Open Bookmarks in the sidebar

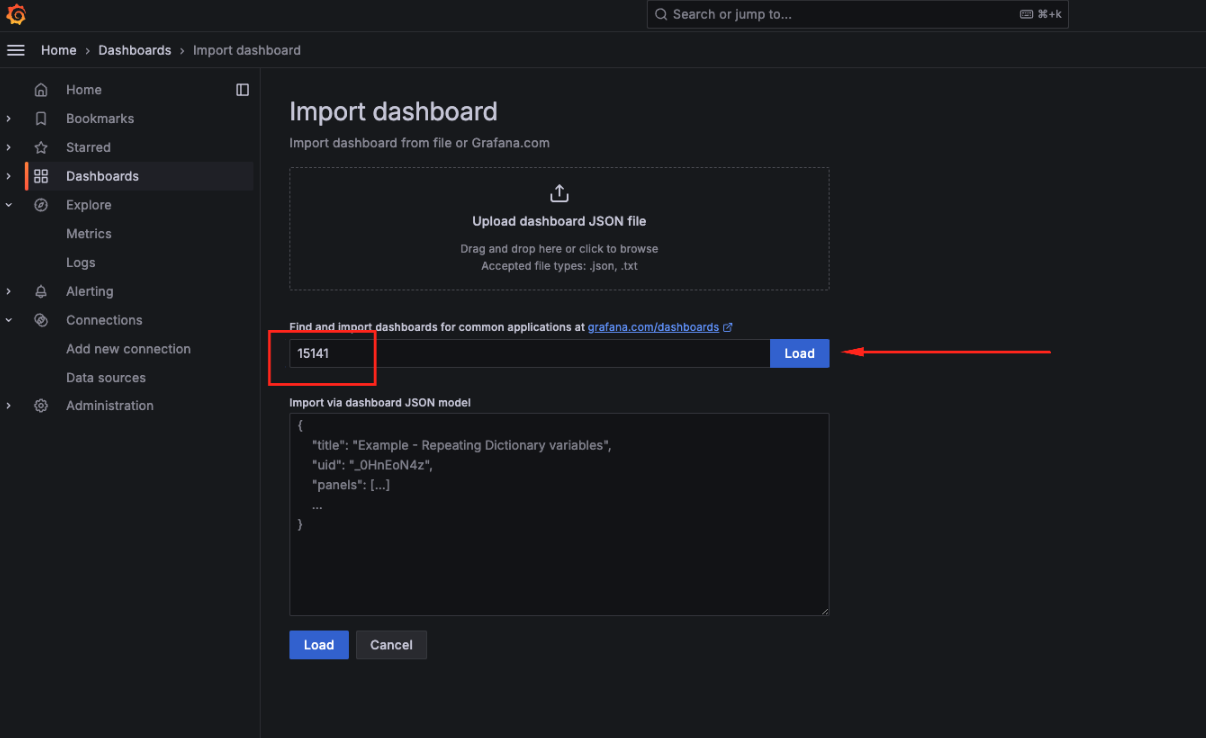[100, 118]
